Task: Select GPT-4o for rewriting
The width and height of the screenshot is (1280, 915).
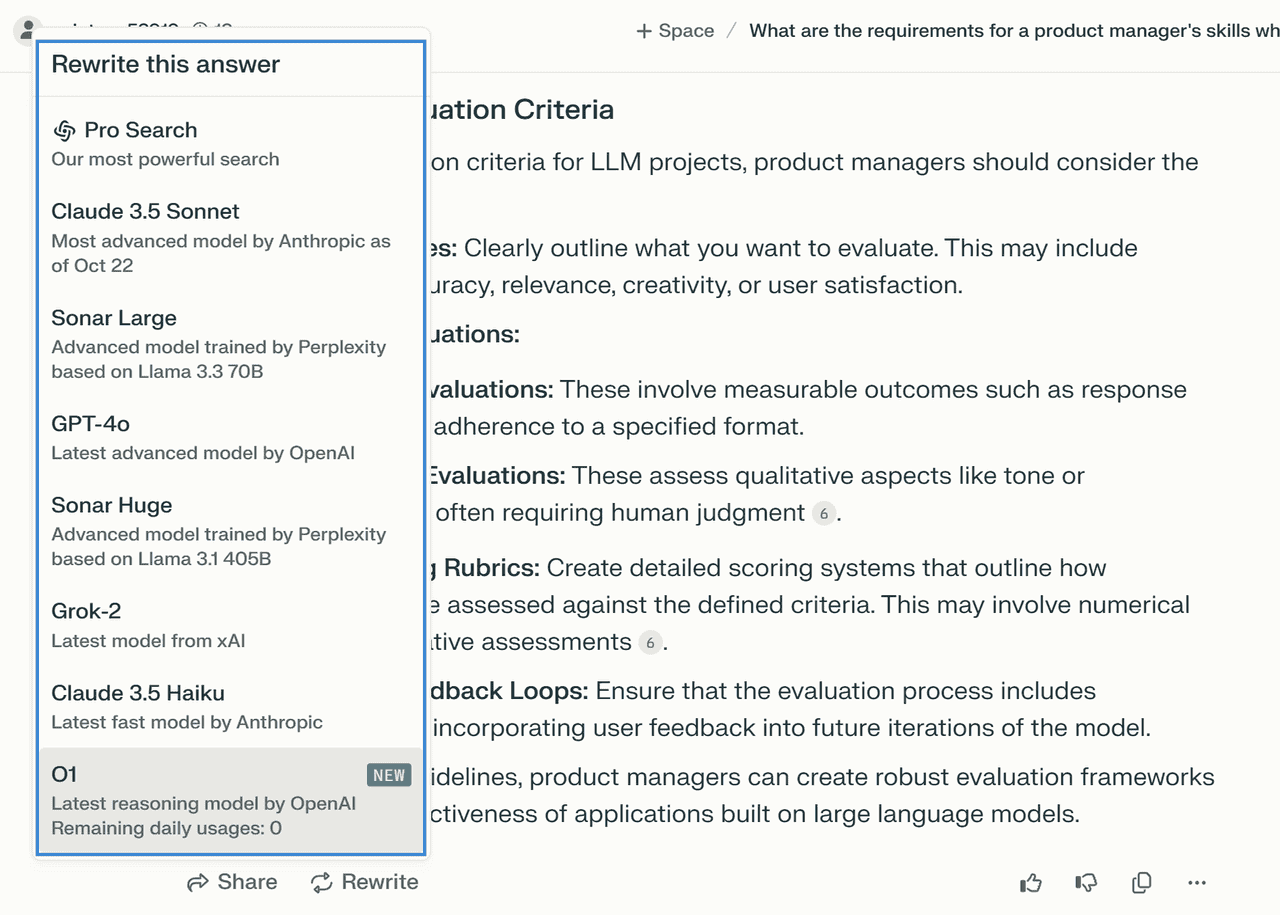Action: click(x=230, y=438)
